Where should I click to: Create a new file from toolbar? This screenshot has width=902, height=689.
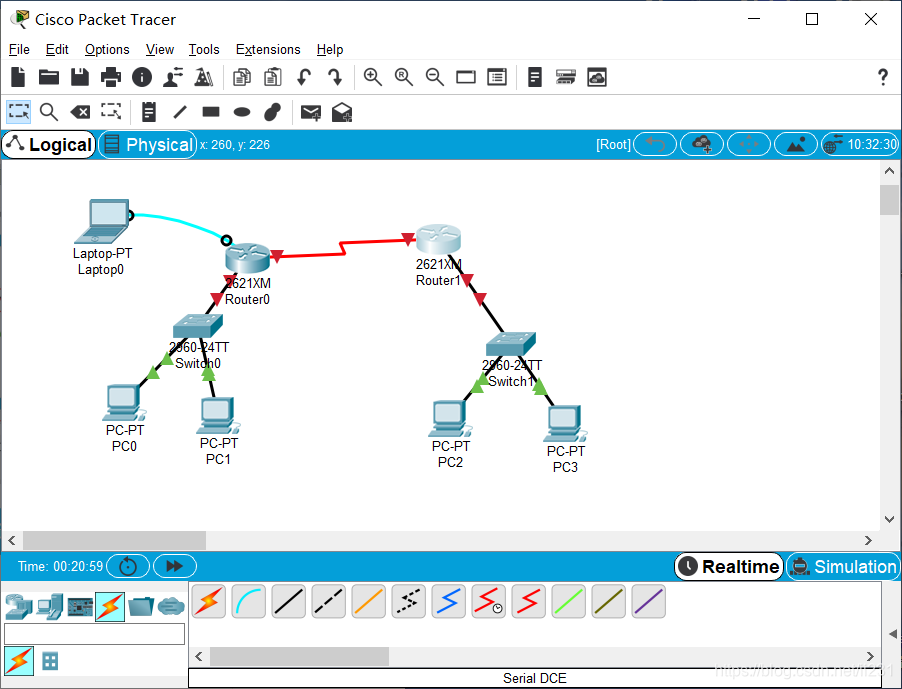tap(18, 77)
